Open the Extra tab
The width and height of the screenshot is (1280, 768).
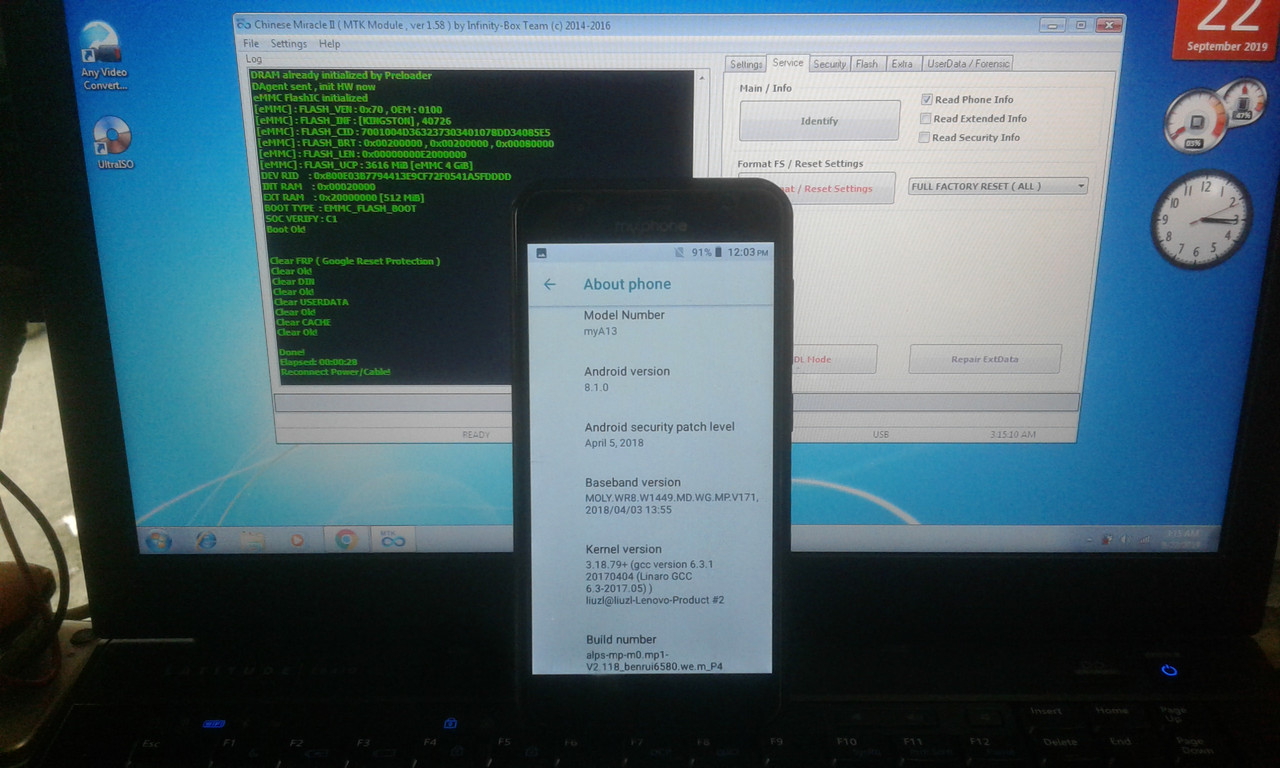coord(902,64)
